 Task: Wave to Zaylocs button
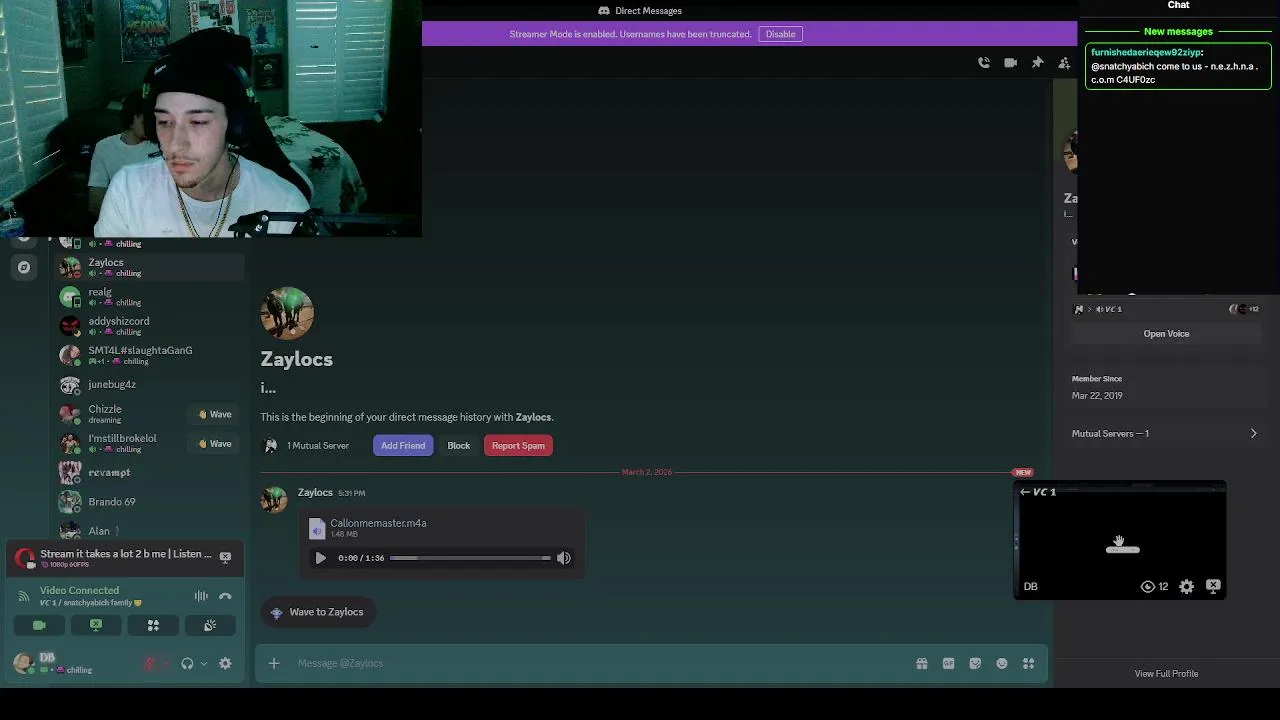tap(318, 612)
